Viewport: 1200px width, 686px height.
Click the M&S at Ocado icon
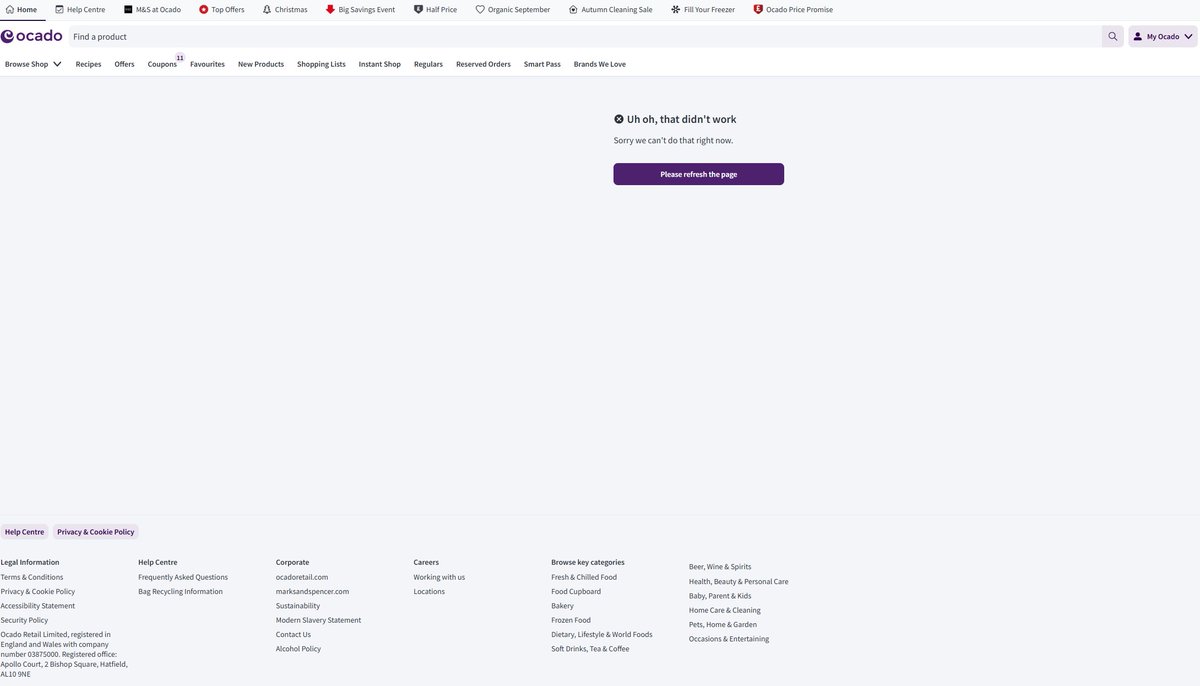pos(128,9)
